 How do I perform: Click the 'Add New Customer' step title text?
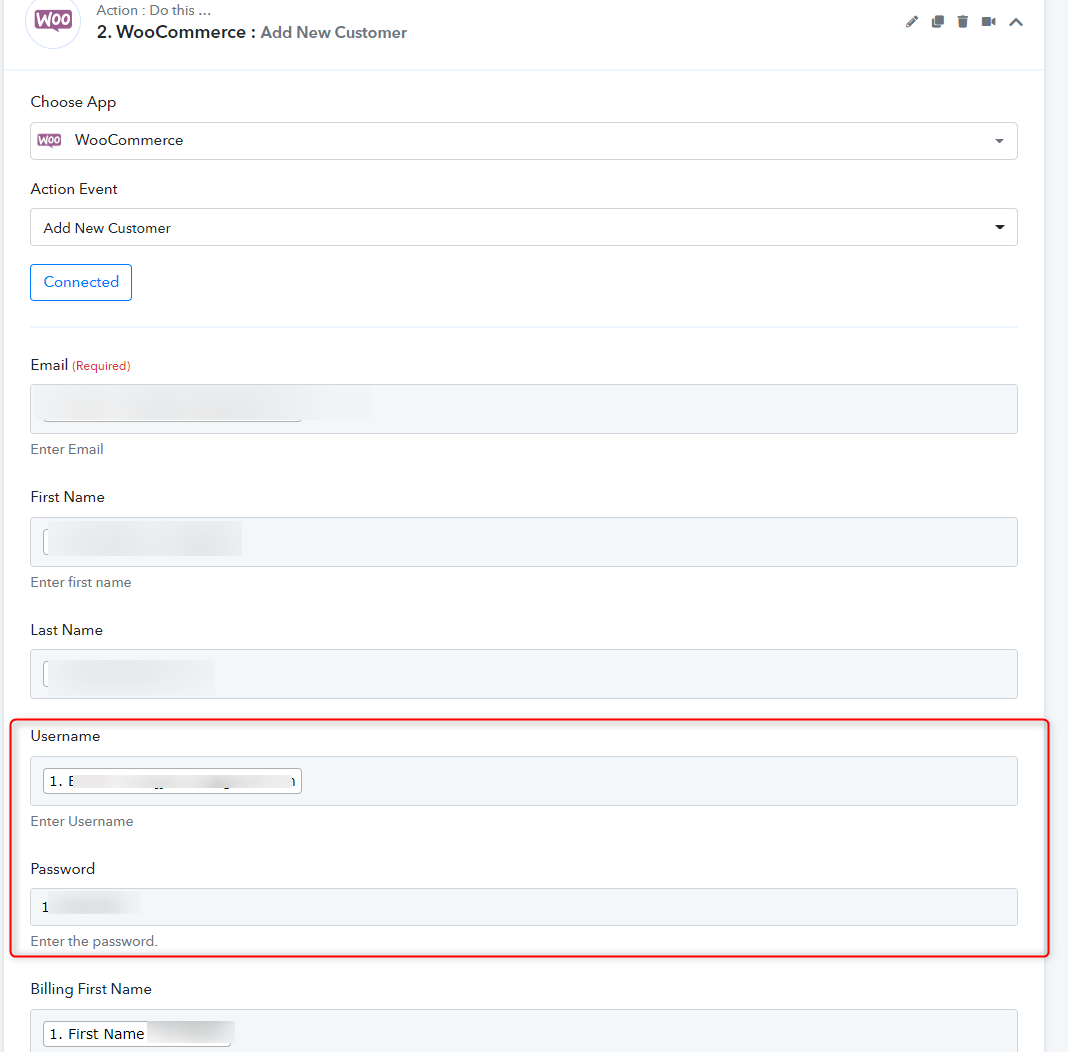tap(334, 33)
